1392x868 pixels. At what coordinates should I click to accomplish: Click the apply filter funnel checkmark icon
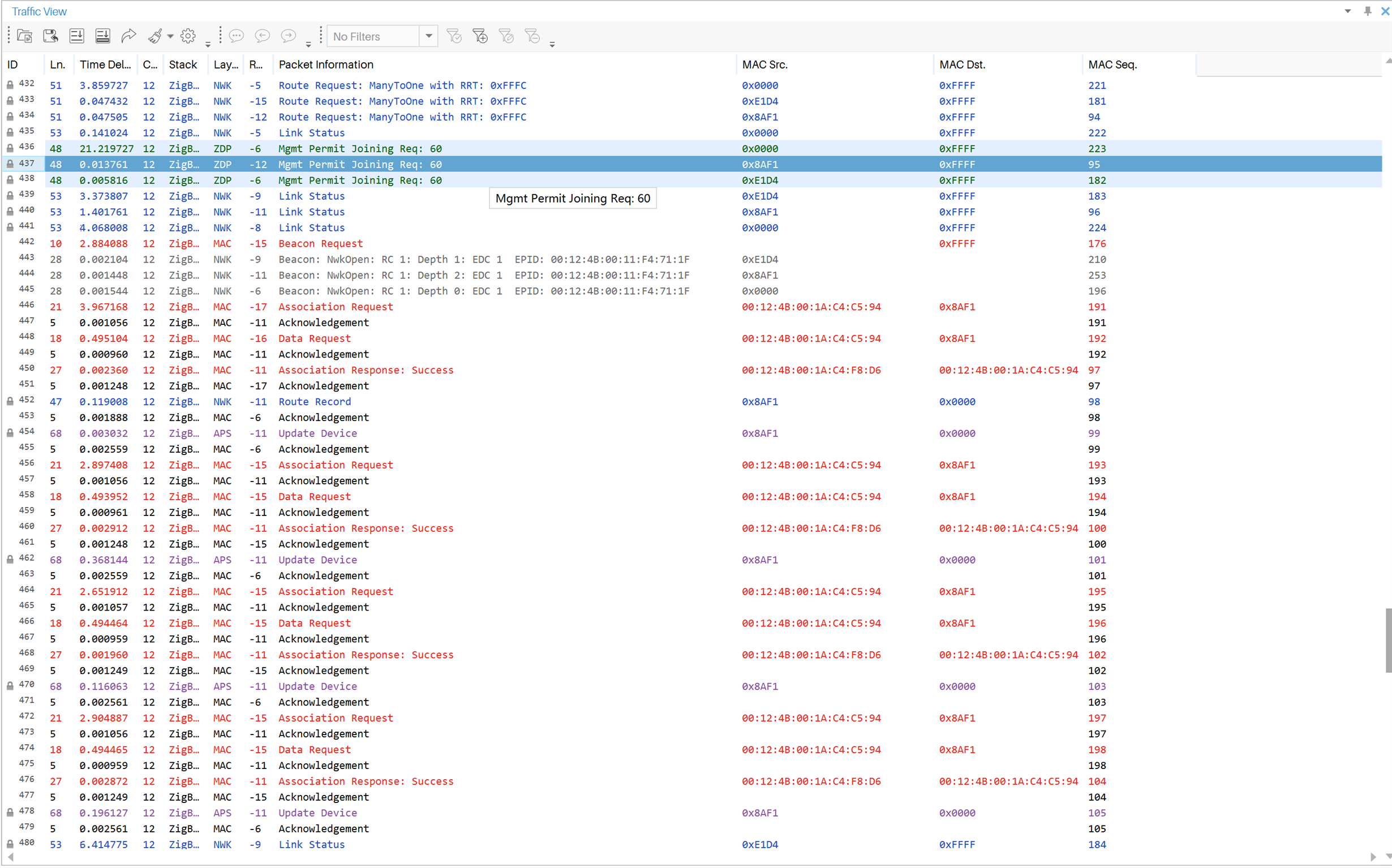[454, 36]
